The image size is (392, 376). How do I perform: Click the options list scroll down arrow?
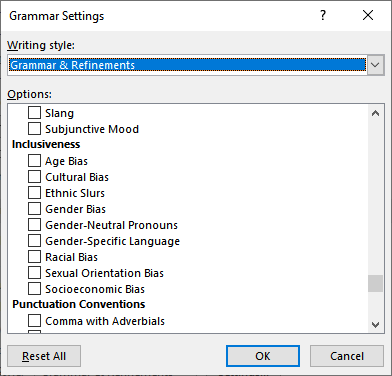[x=375, y=324]
